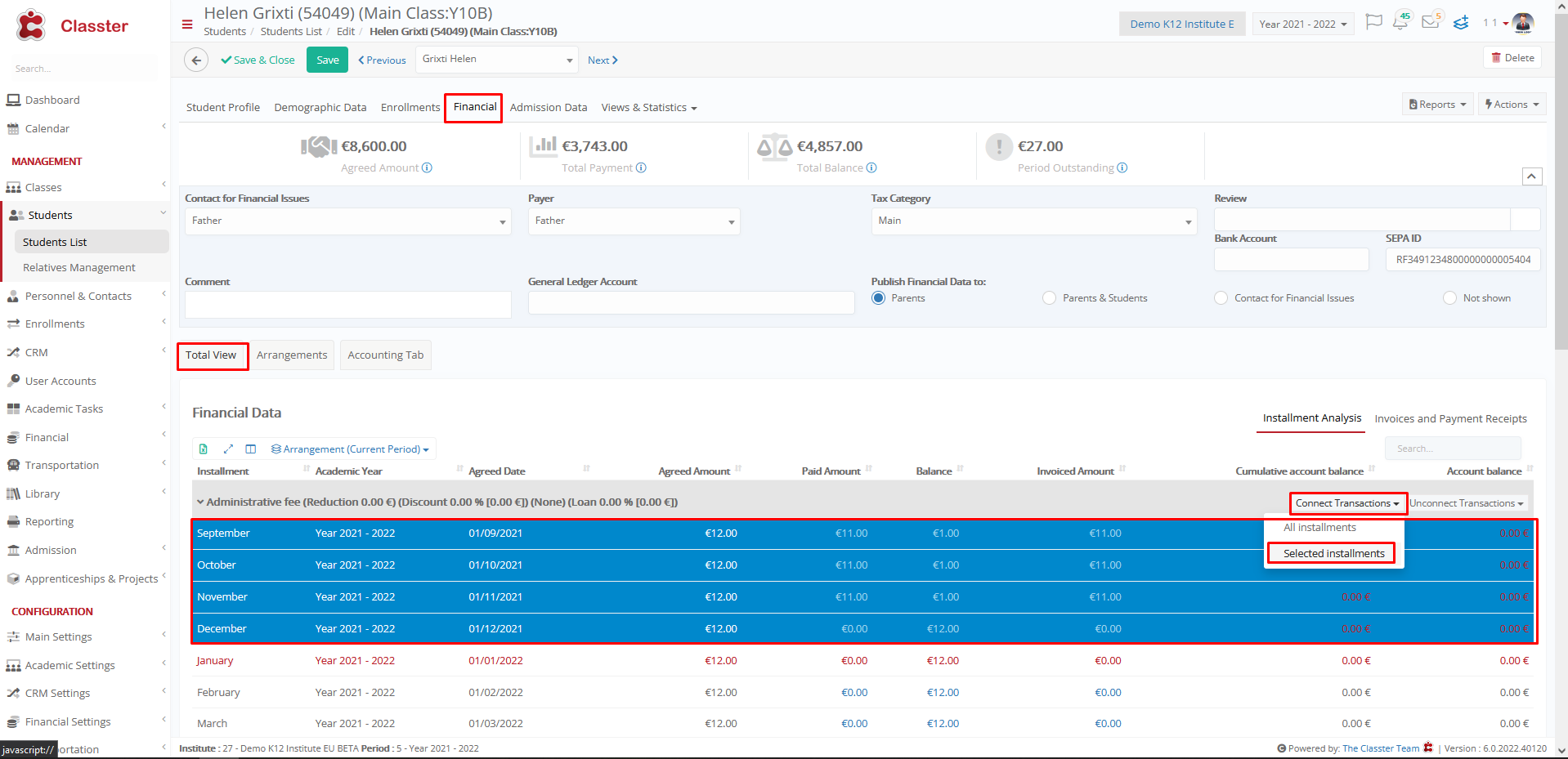Open Students List breadcrumb link
The image size is (1568, 759).
click(x=291, y=31)
